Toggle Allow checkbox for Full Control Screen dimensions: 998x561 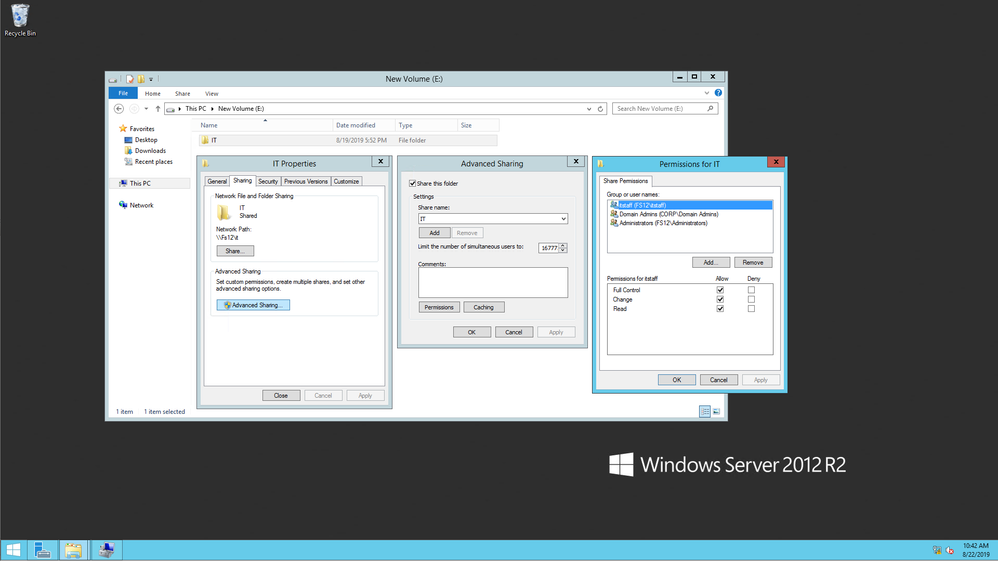point(720,290)
